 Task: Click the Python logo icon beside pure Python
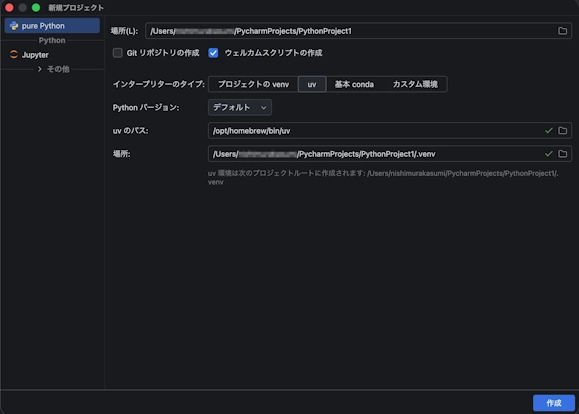(14, 26)
